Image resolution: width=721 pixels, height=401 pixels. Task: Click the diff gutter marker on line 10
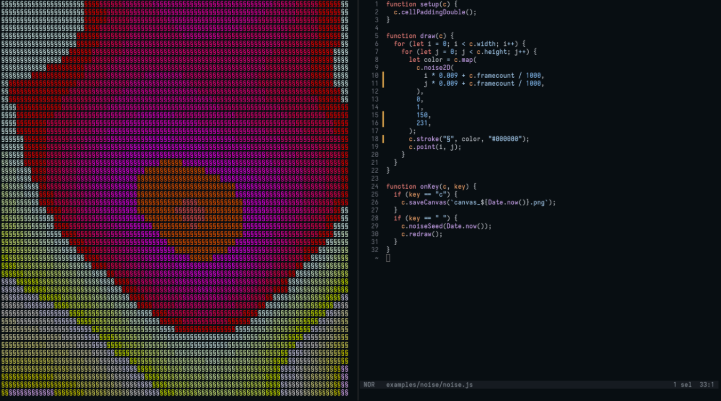click(382, 75)
